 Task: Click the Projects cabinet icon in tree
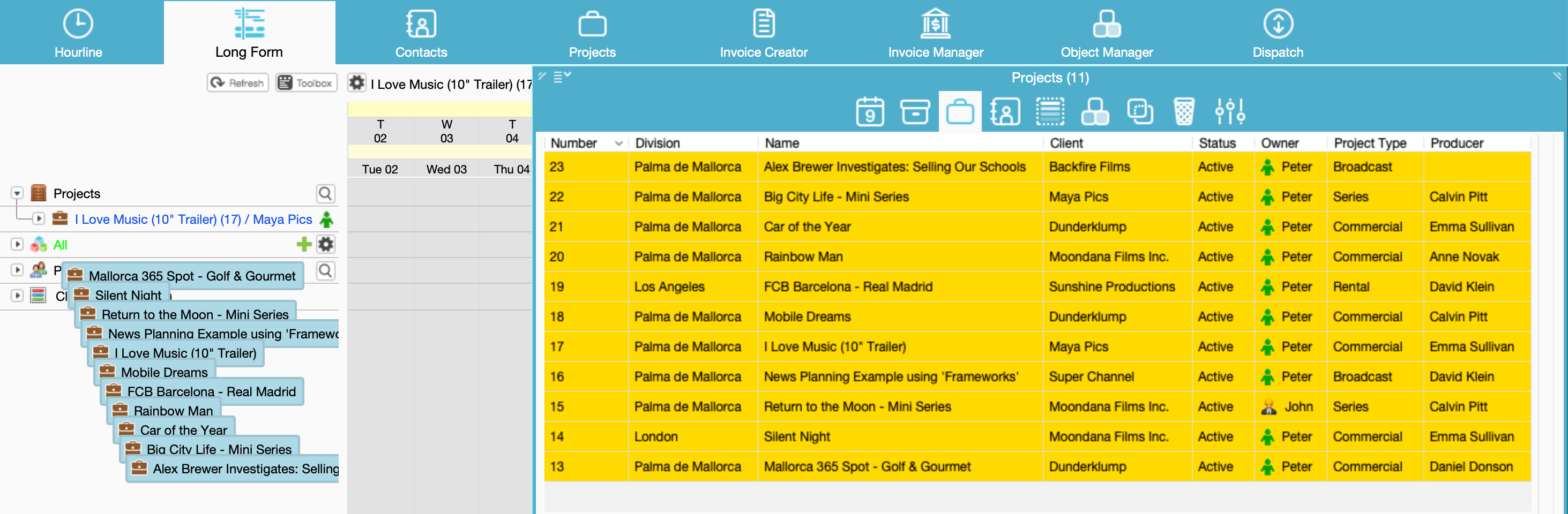click(x=39, y=193)
